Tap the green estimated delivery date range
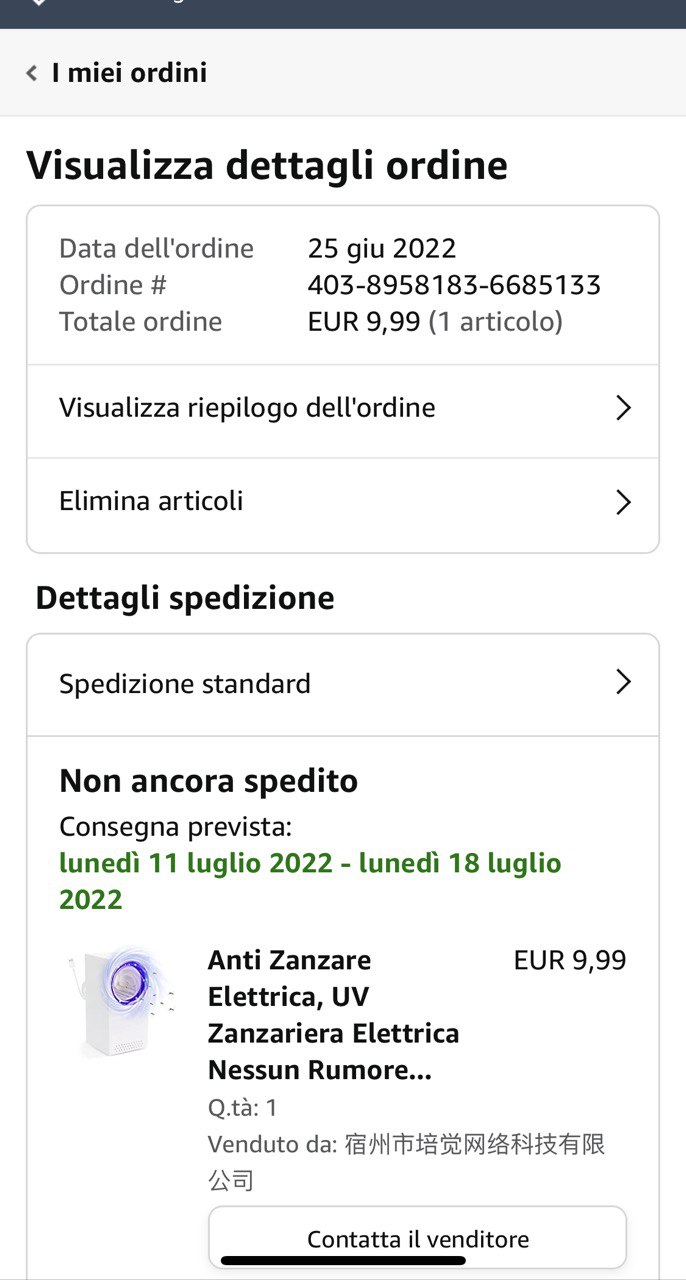The width and height of the screenshot is (686, 1280). click(x=310, y=881)
